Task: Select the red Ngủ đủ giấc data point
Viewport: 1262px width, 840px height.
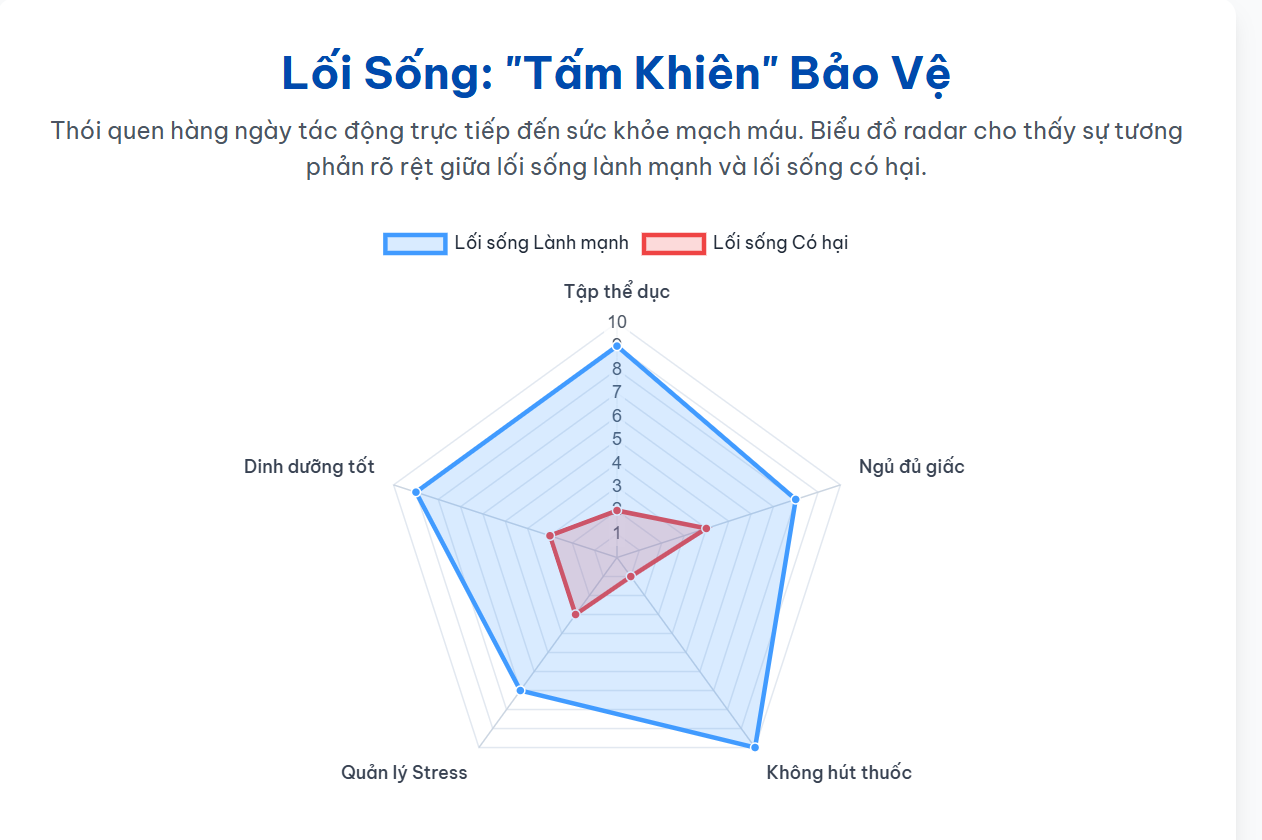Action: tap(705, 528)
